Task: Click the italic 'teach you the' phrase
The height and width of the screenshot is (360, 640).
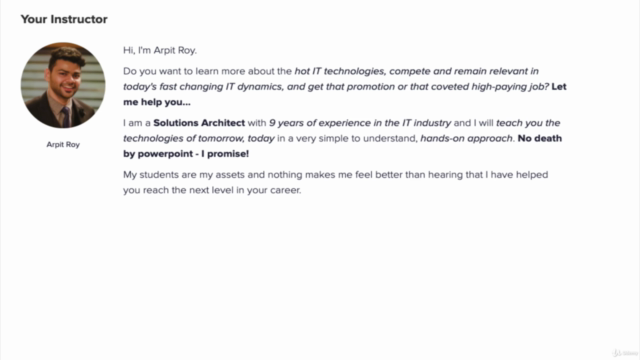Action: pos(528,123)
